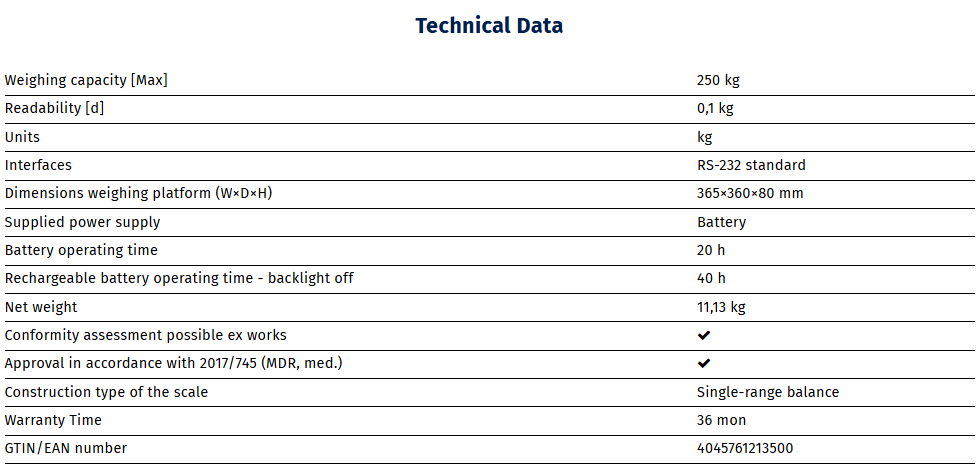Viewport: 976px width, 465px height.
Task: Click the 365×360×80 mm dimensions value
Action: [750, 194]
